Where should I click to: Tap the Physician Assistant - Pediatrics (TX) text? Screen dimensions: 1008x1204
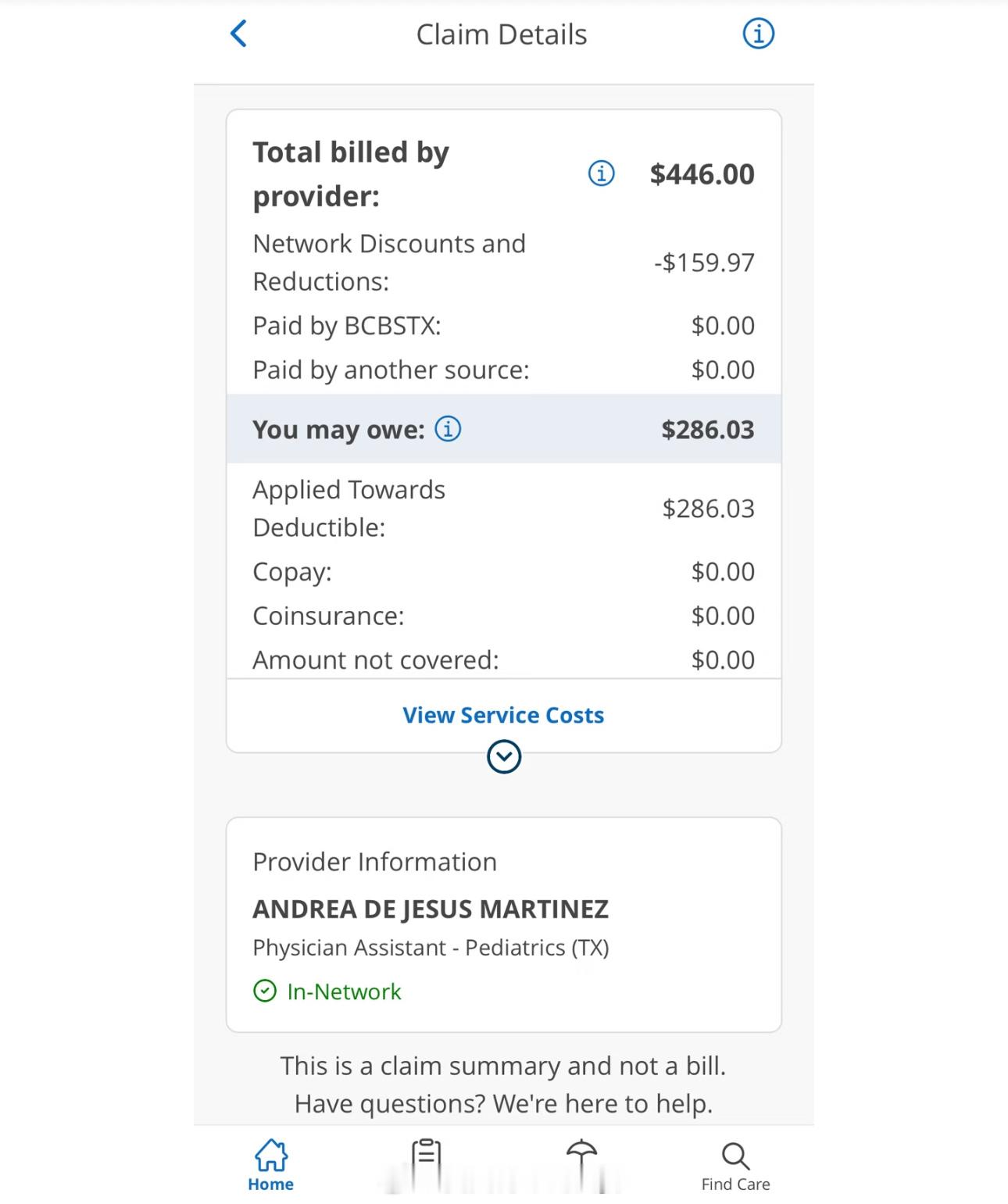[x=431, y=948]
